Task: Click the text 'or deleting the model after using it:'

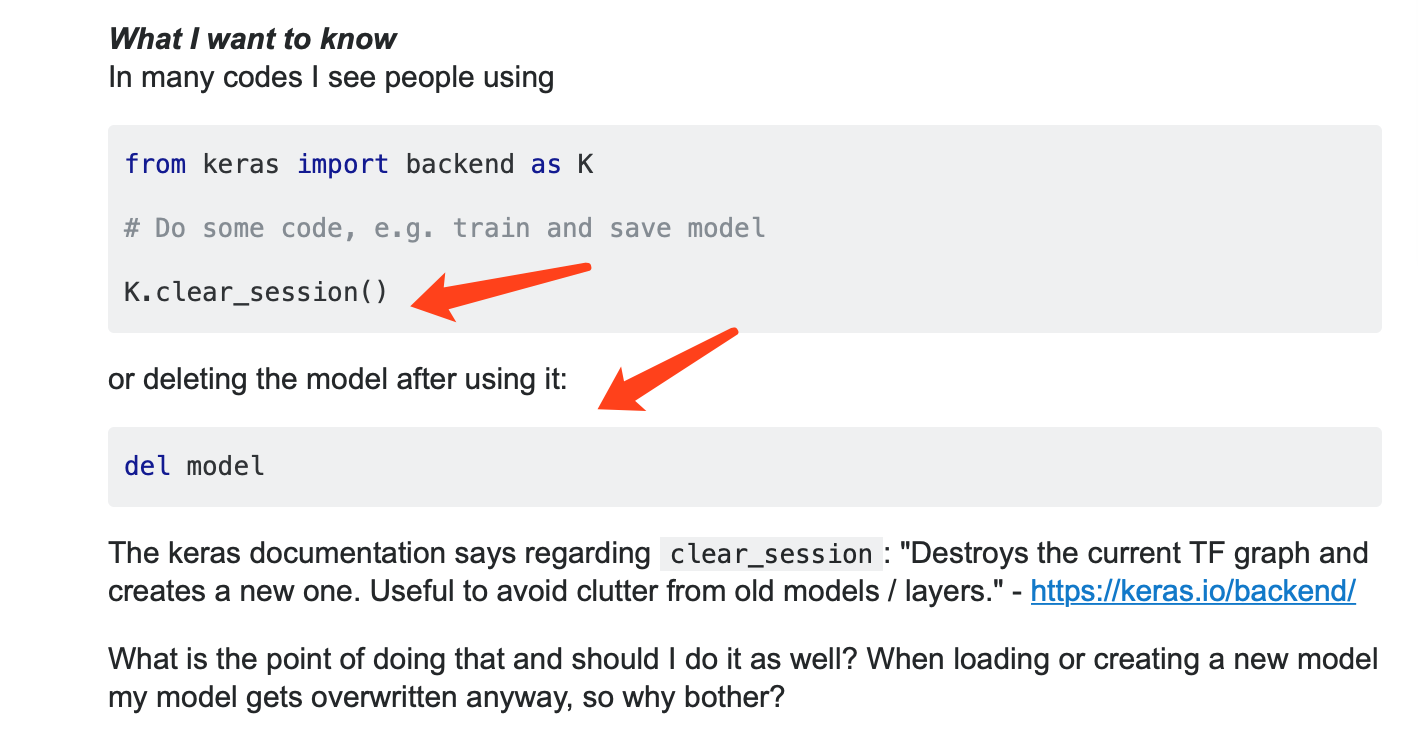Action: [x=337, y=380]
